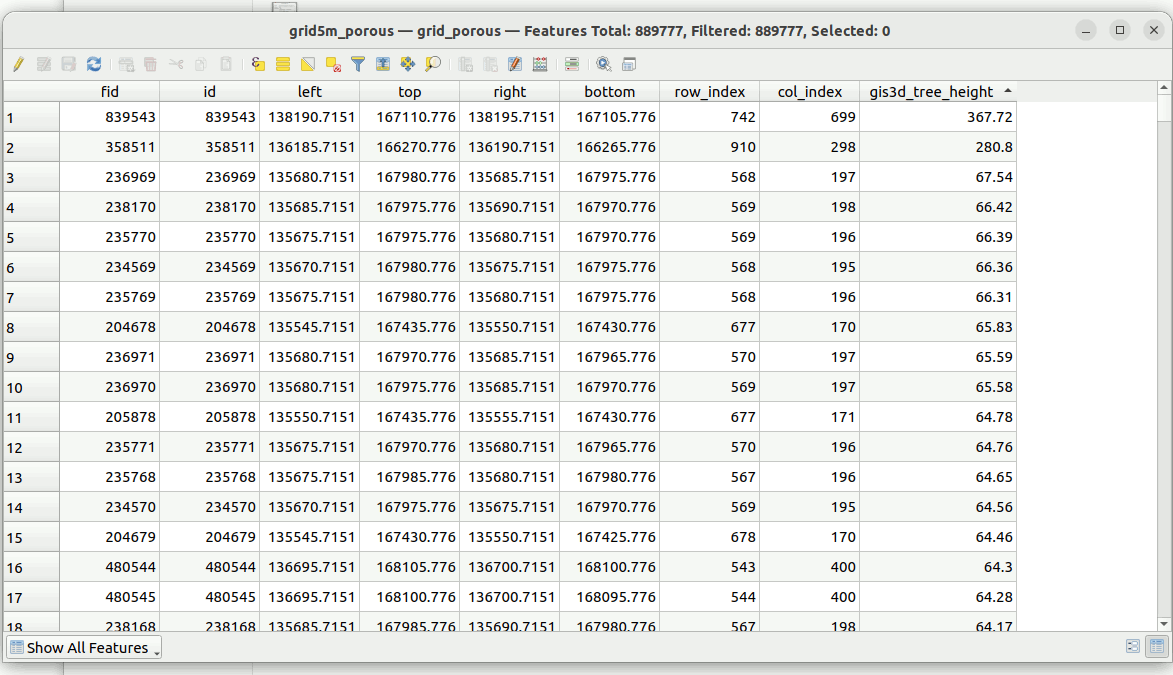
Task: Zoom map to selected rows
Action: click(x=433, y=64)
